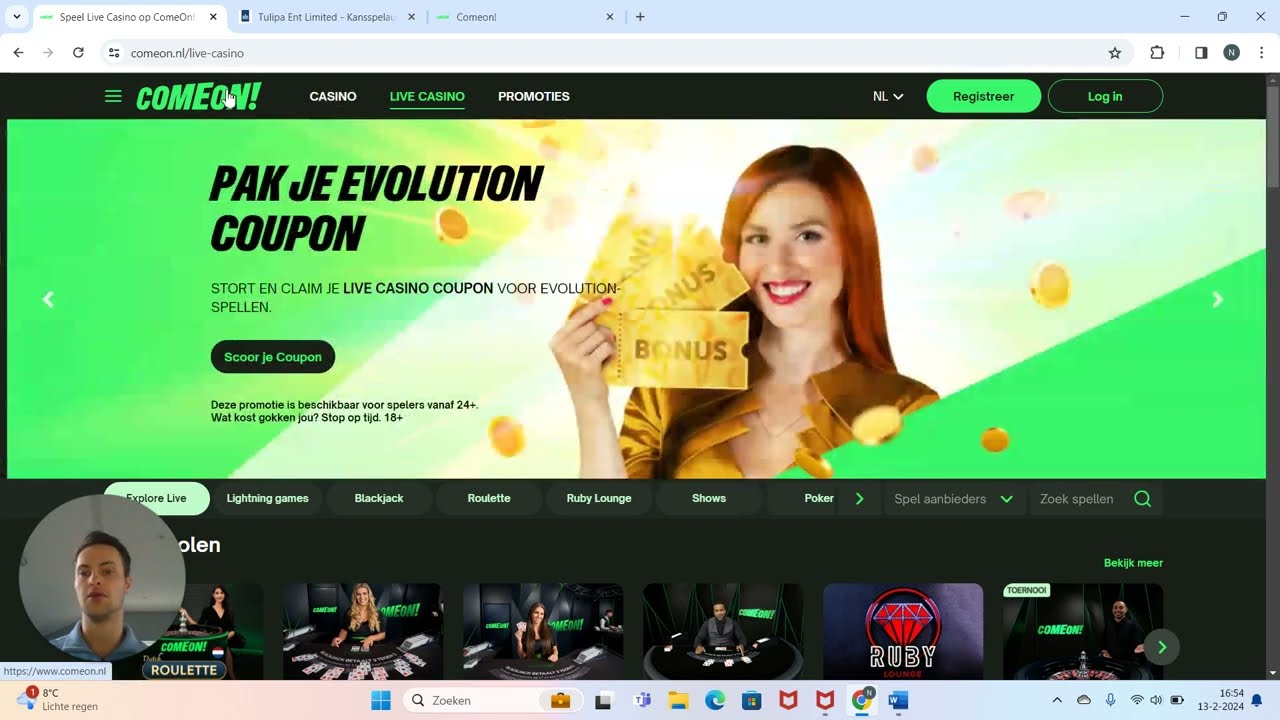The image size is (1280, 720).
Task: Switch to the Tulipa Ent Limited tab
Action: pyautogui.click(x=327, y=17)
